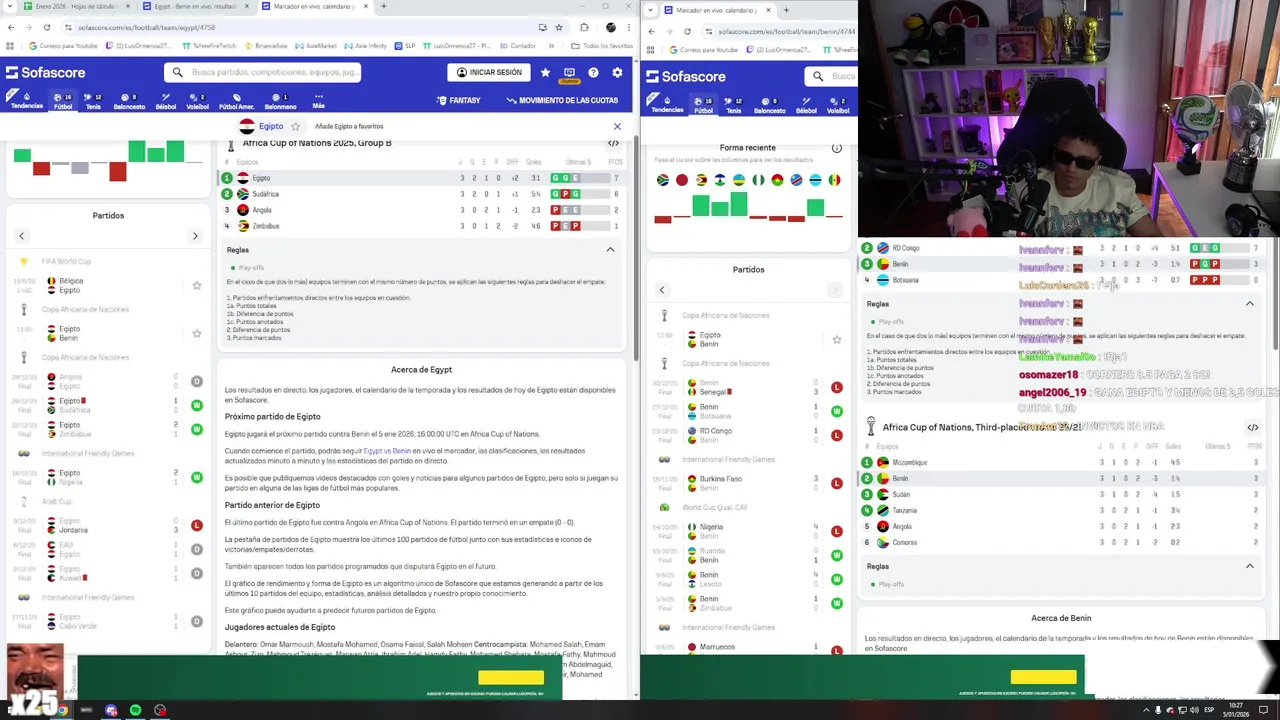Screen dimensions: 1280x720
Task: Open the help question mark icon
Action: (x=593, y=72)
